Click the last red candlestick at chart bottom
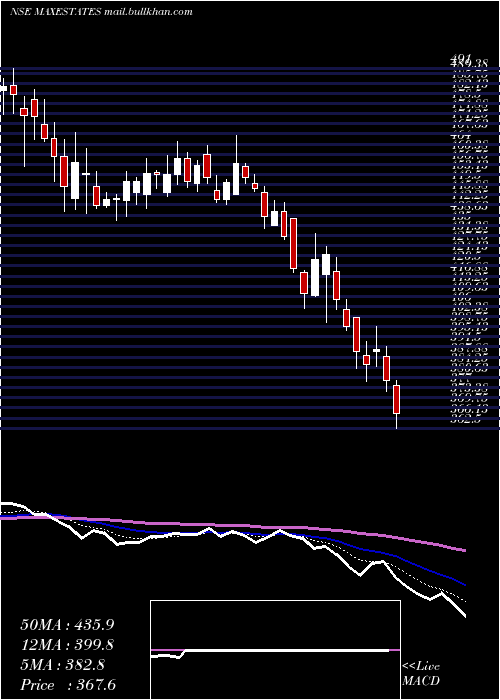Viewport: 500px width, 700px height. click(396, 400)
